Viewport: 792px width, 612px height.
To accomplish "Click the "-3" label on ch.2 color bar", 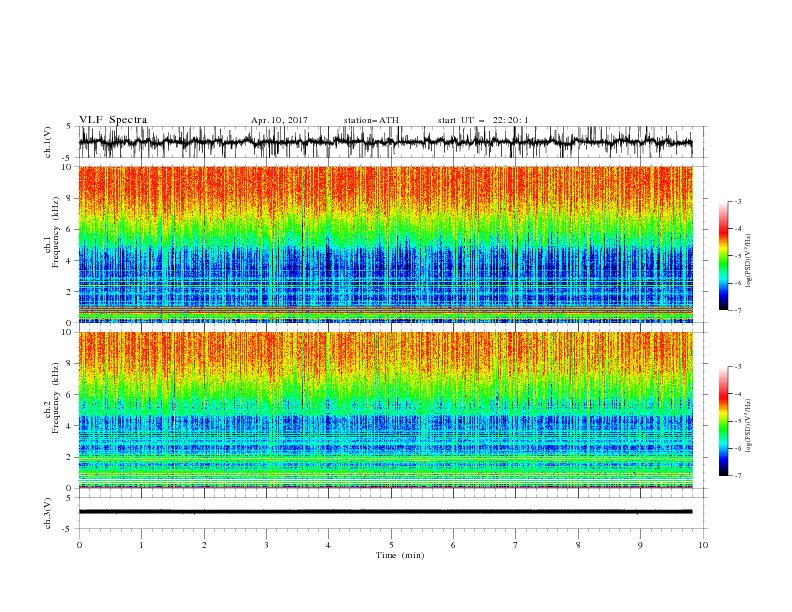I will 737,367.
